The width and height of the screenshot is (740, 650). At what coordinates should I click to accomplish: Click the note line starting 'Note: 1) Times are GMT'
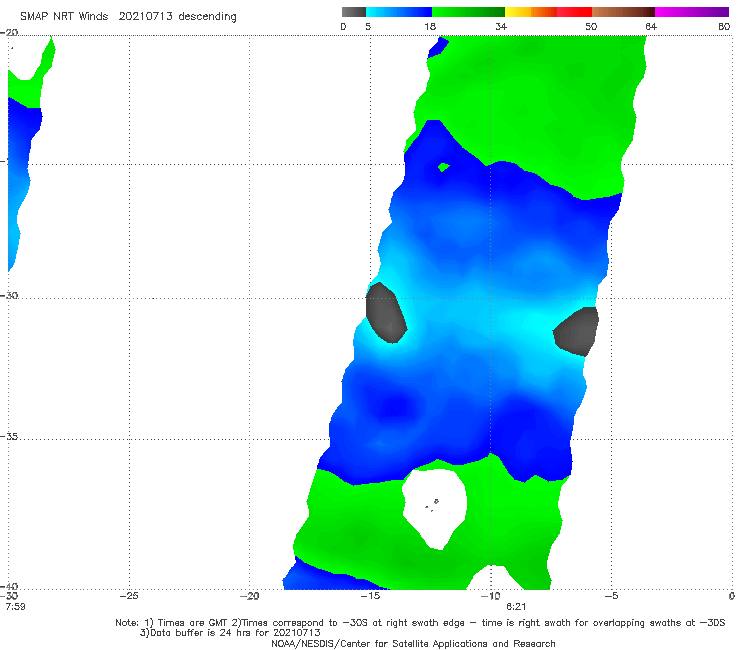pyautogui.click(x=420, y=623)
